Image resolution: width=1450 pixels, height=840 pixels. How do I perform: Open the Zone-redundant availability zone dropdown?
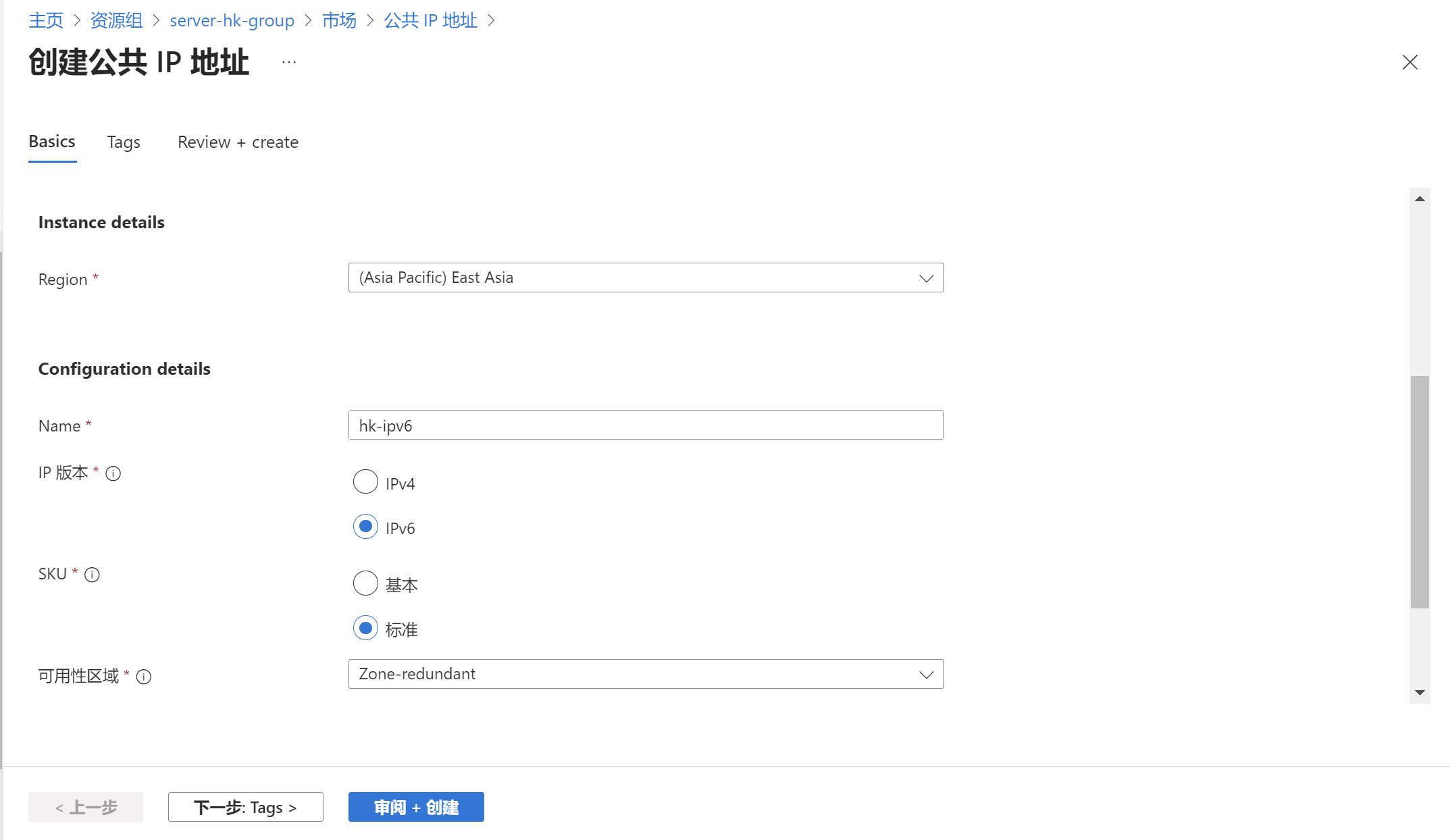646,674
